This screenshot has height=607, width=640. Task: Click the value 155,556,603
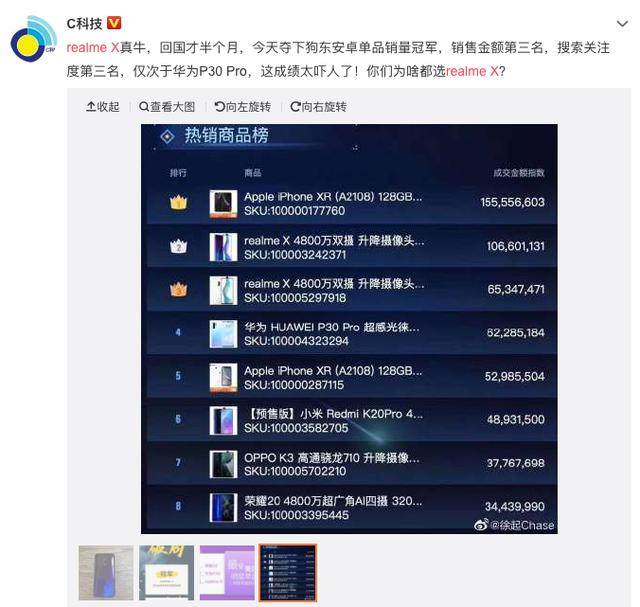(512, 202)
